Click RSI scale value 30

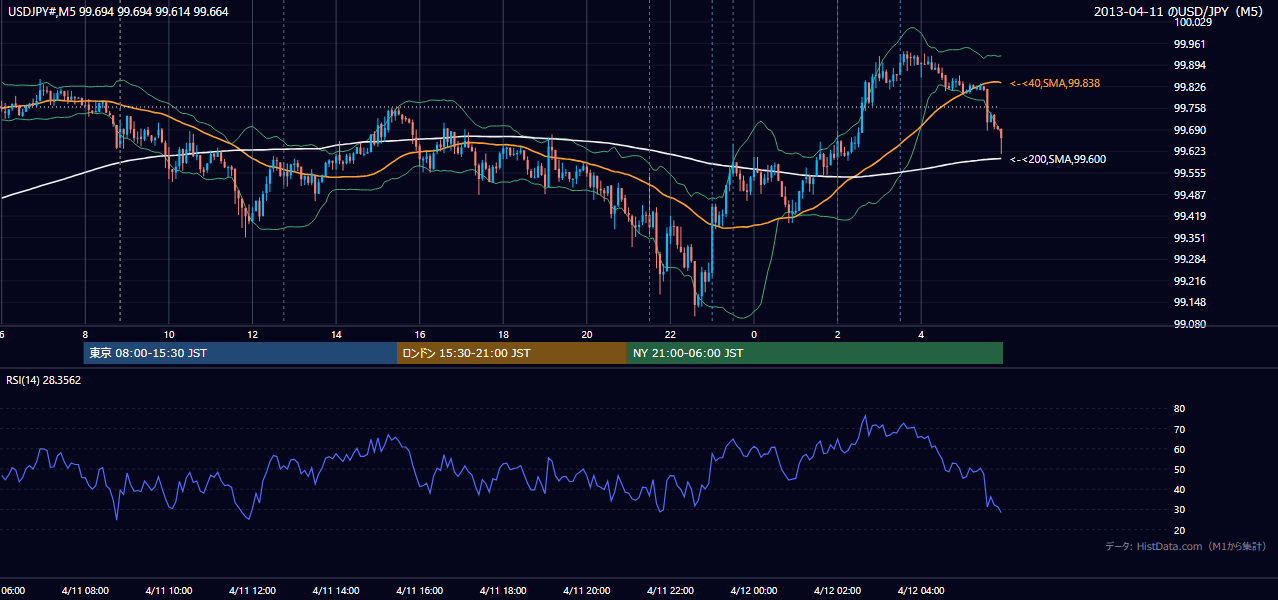[1179, 510]
